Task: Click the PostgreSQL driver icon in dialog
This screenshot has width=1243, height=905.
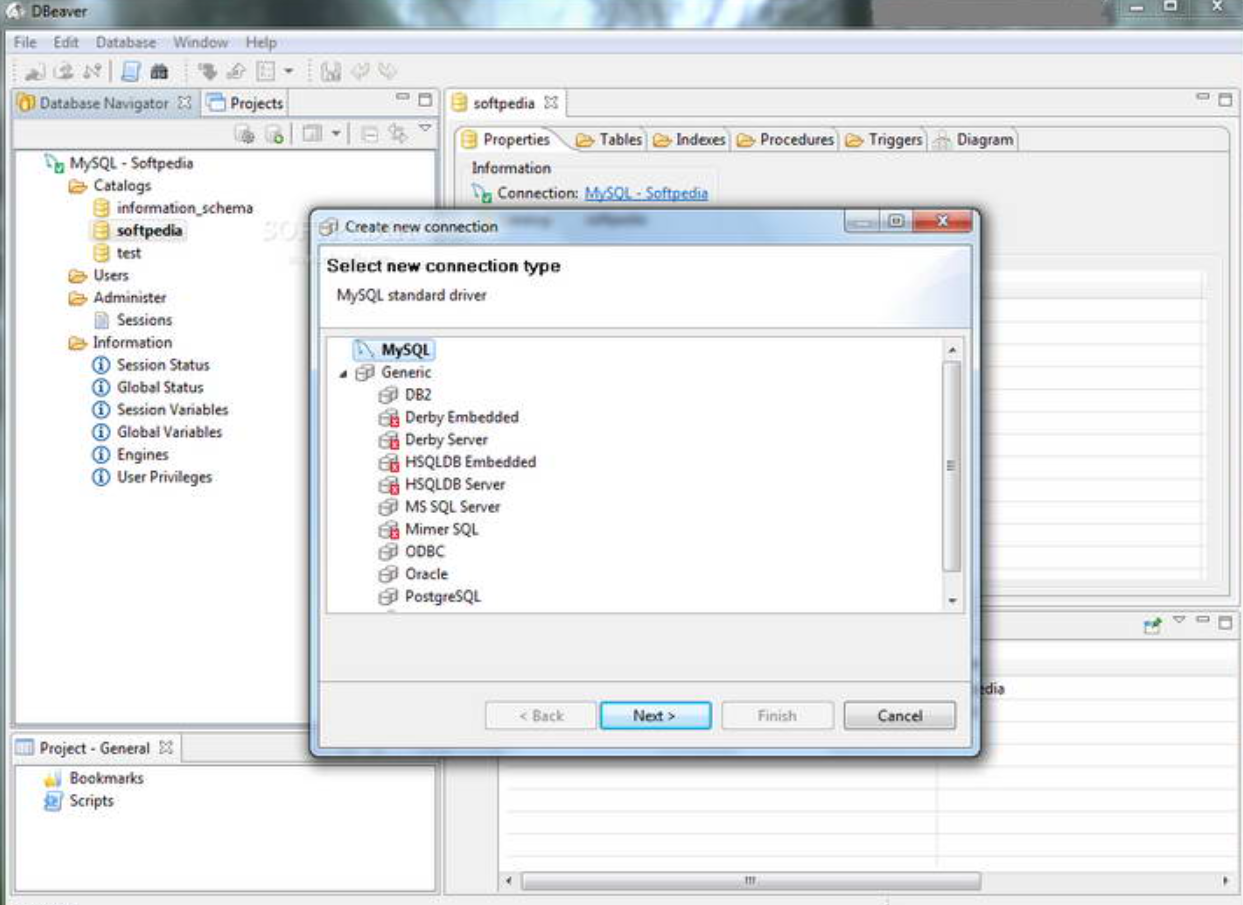Action: pos(388,597)
